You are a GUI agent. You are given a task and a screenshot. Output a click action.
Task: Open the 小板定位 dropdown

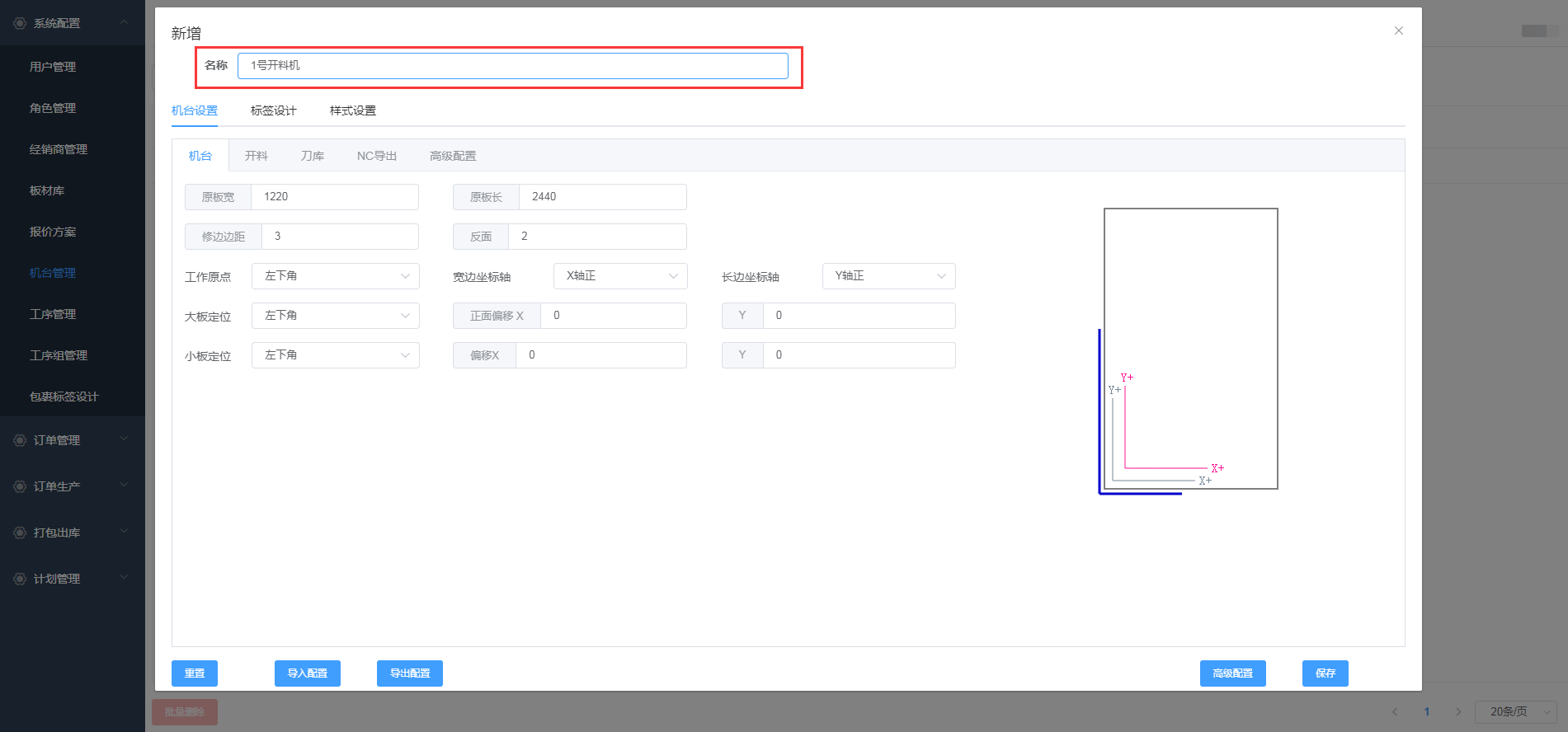coord(335,355)
